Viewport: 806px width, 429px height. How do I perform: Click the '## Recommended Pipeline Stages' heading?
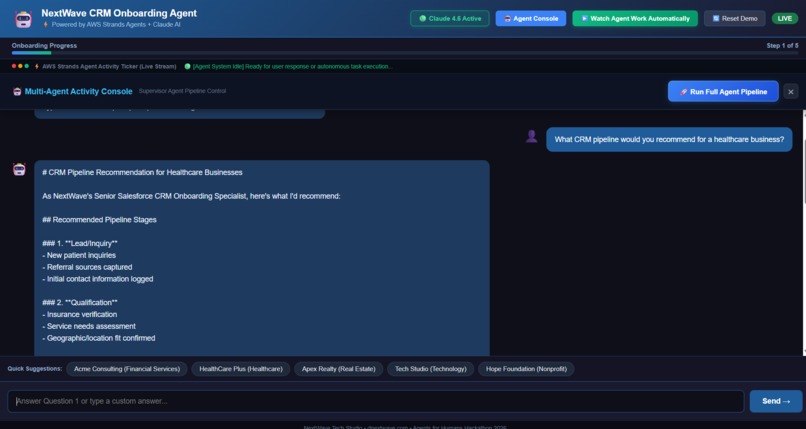[99, 220]
